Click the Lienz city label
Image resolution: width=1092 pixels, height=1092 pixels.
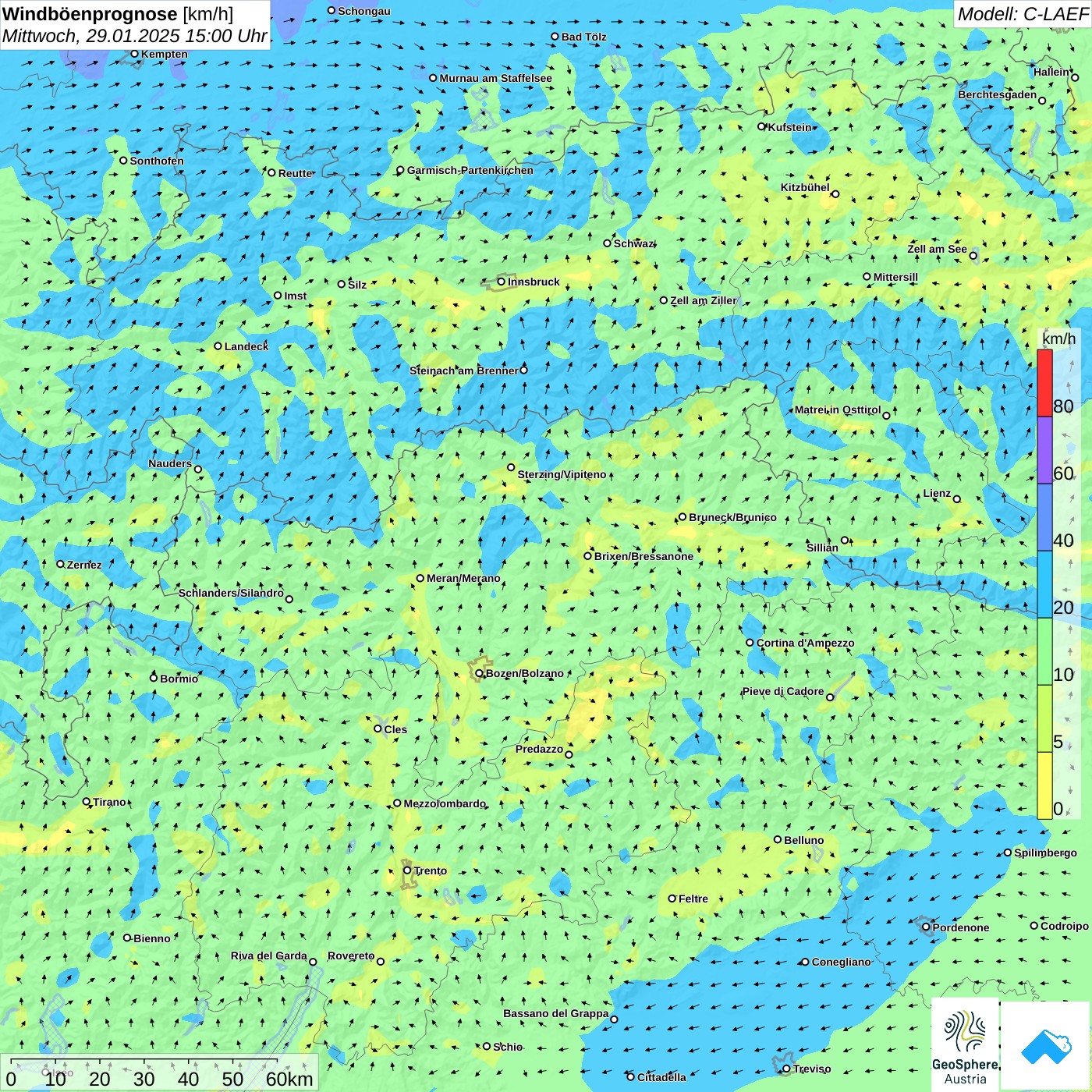tap(937, 493)
